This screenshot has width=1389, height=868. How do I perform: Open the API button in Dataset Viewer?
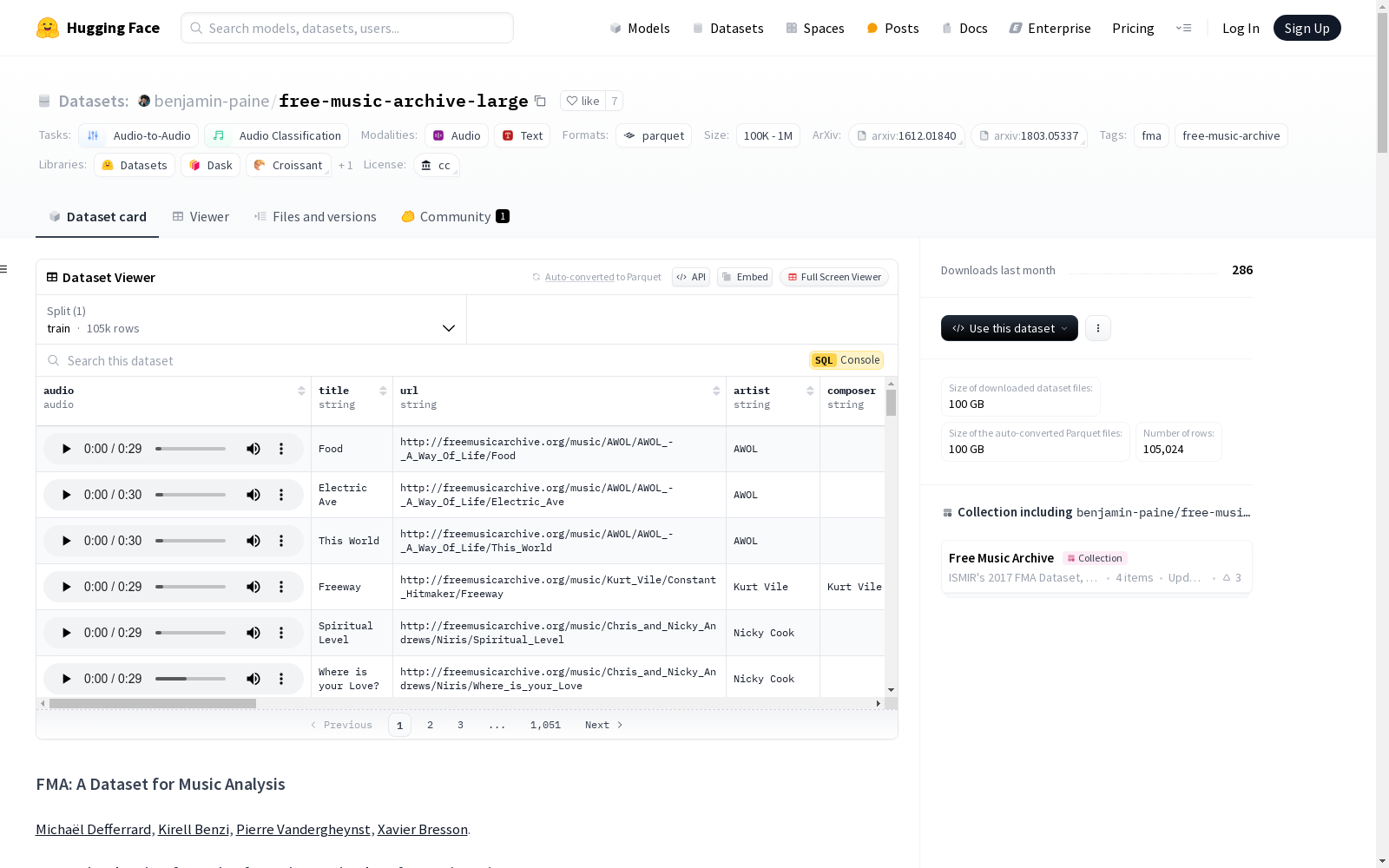click(x=691, y=277)
